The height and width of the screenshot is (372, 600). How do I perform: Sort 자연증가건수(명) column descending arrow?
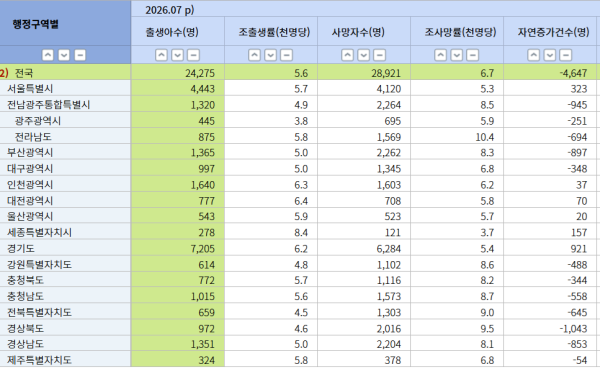coord(549,55)
